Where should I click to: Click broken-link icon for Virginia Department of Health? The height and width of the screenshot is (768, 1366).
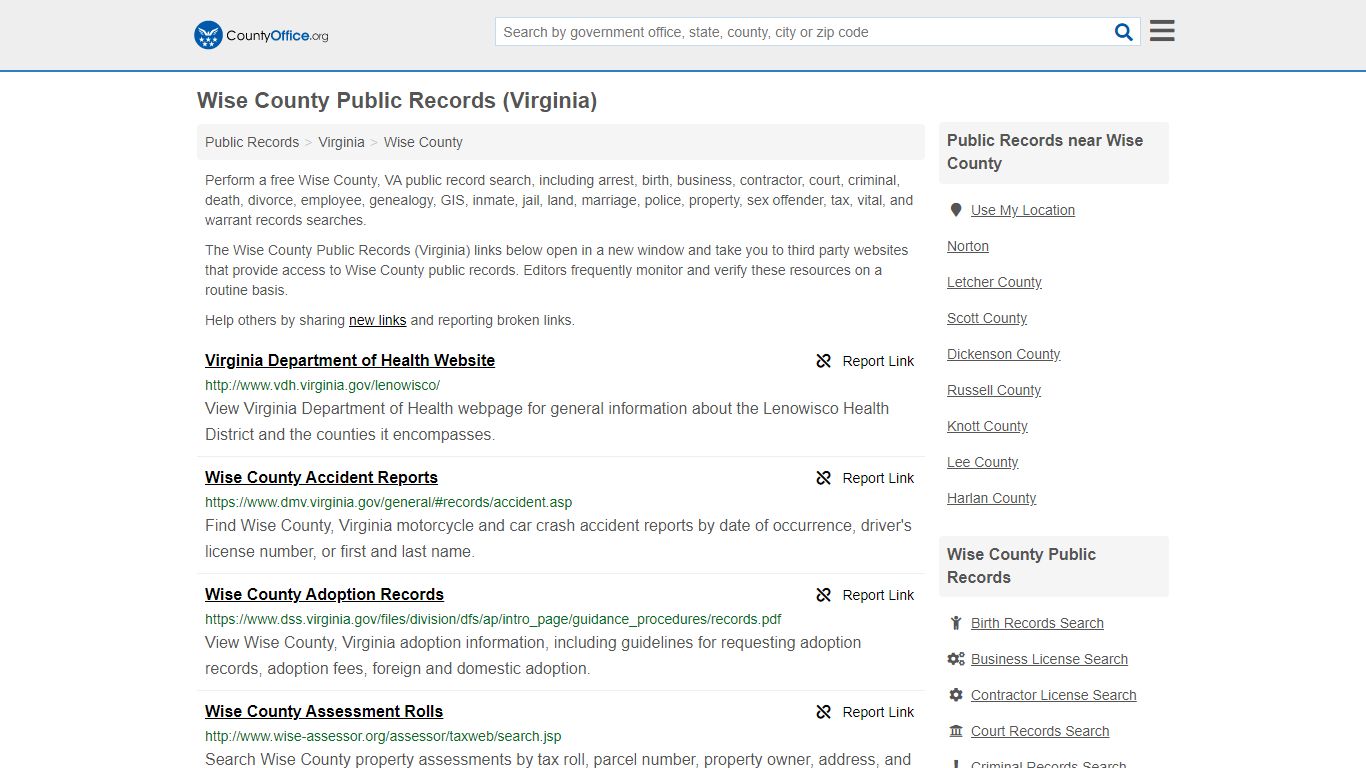tap(824, 361)
